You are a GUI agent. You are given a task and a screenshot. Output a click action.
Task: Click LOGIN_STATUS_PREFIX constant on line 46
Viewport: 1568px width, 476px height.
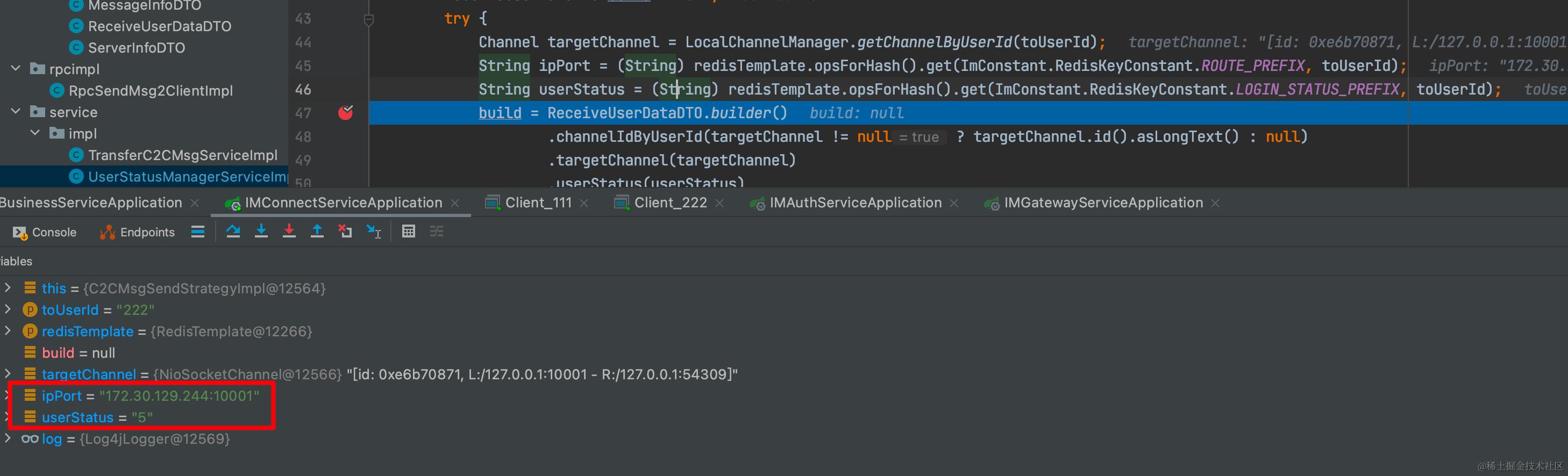(1317, 89)
